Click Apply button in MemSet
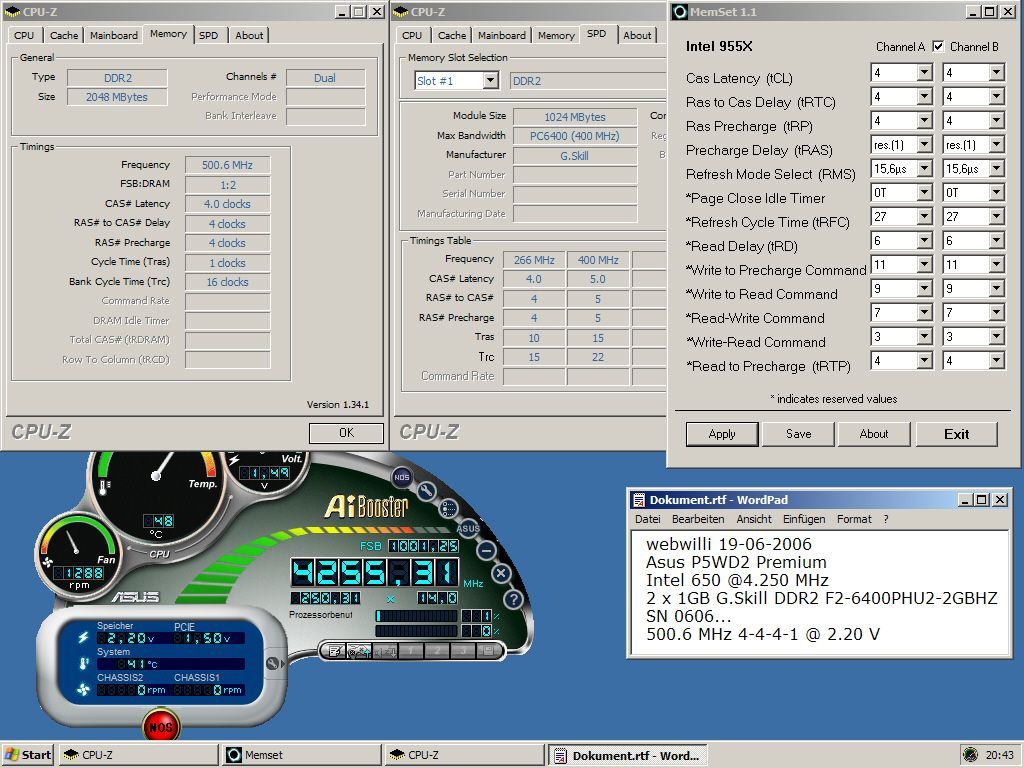 tap(722, 434)
